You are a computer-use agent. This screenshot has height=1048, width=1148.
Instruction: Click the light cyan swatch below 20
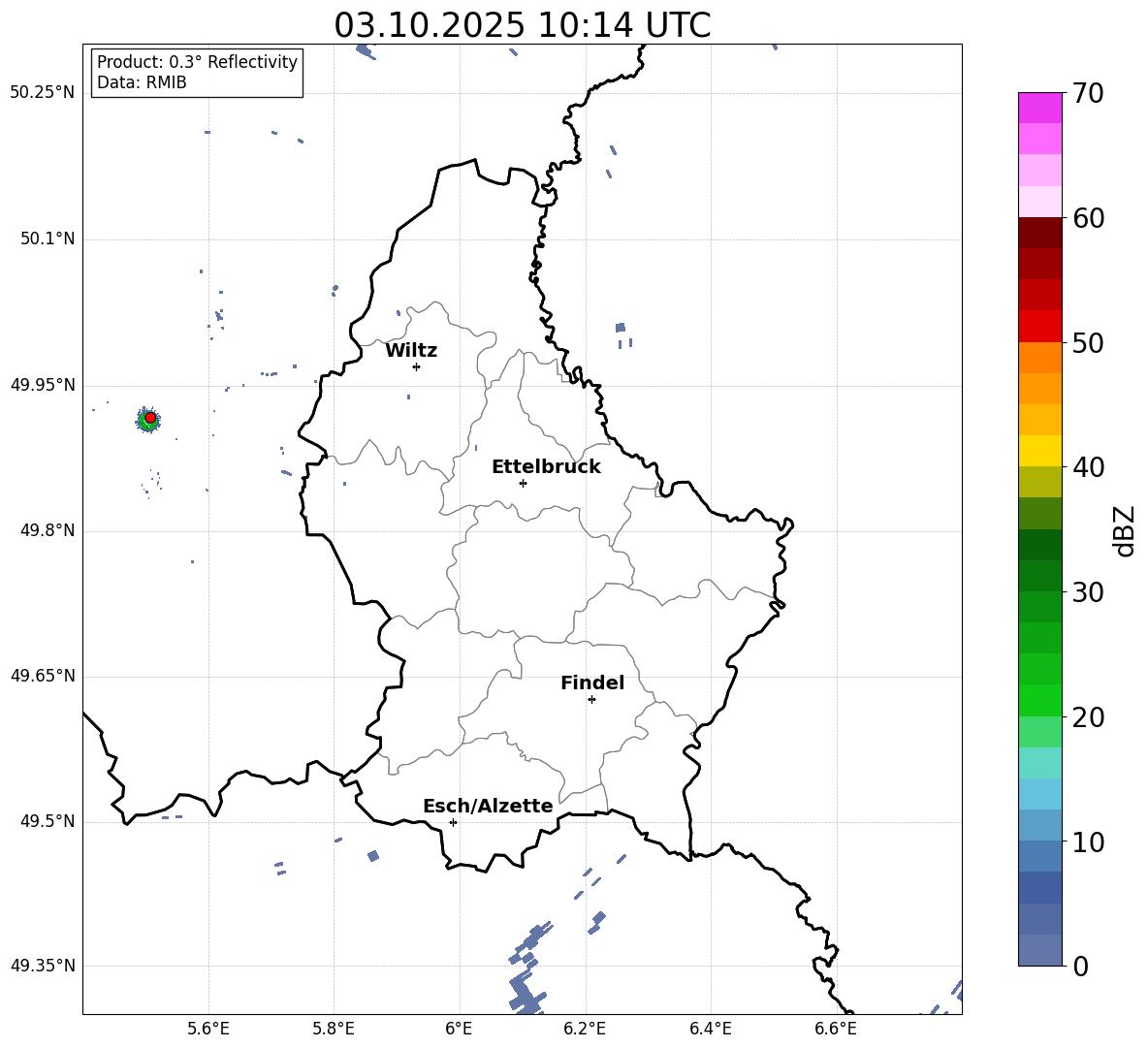[x=1040, y=763]
